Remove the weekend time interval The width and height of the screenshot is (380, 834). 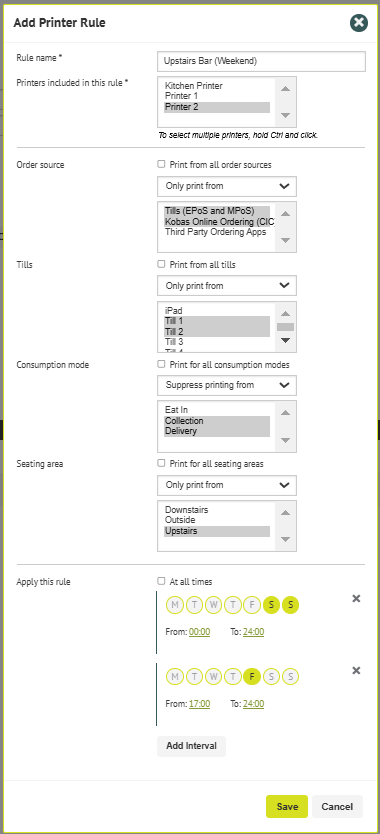point(357,598)
